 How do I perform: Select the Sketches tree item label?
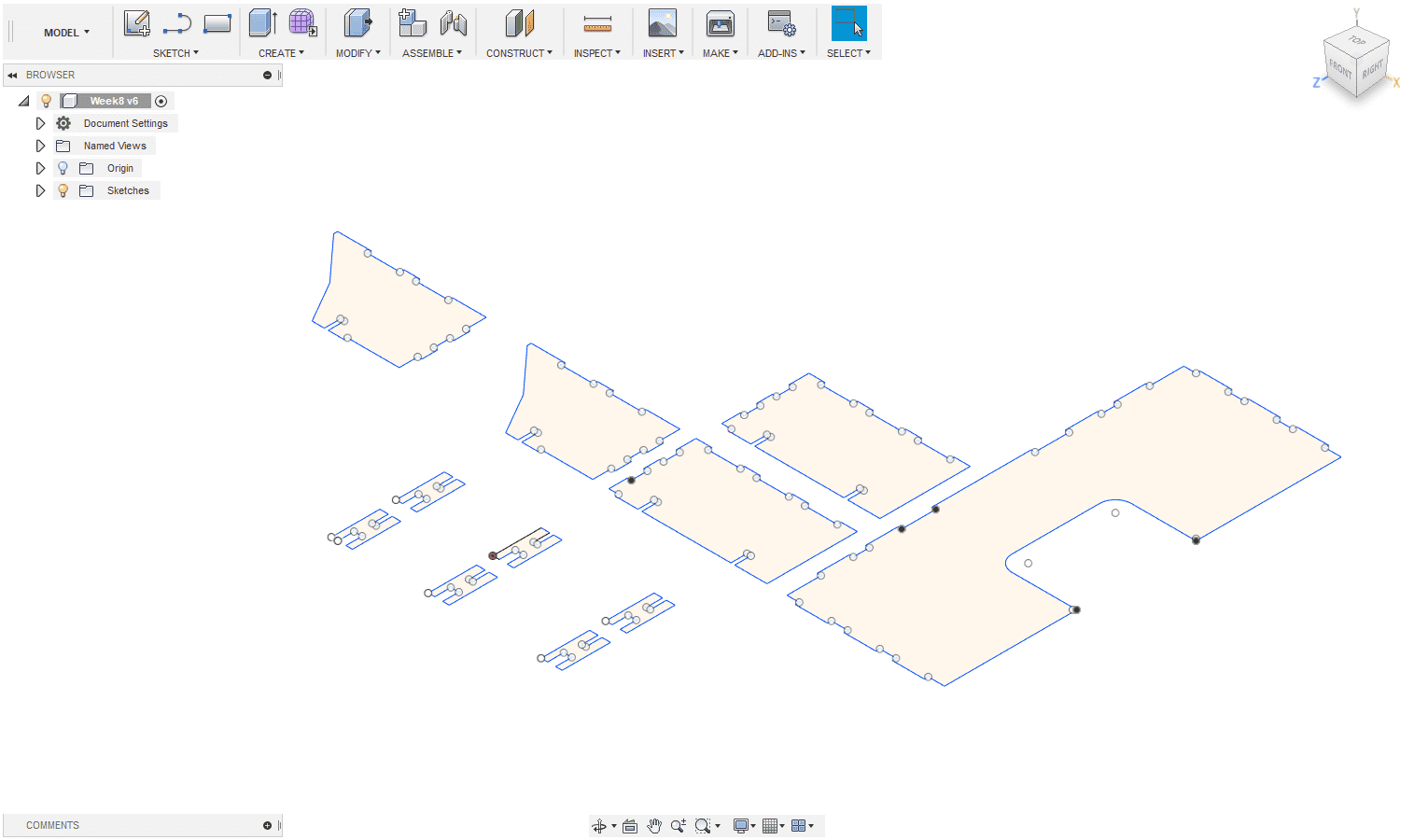[128, 190]
